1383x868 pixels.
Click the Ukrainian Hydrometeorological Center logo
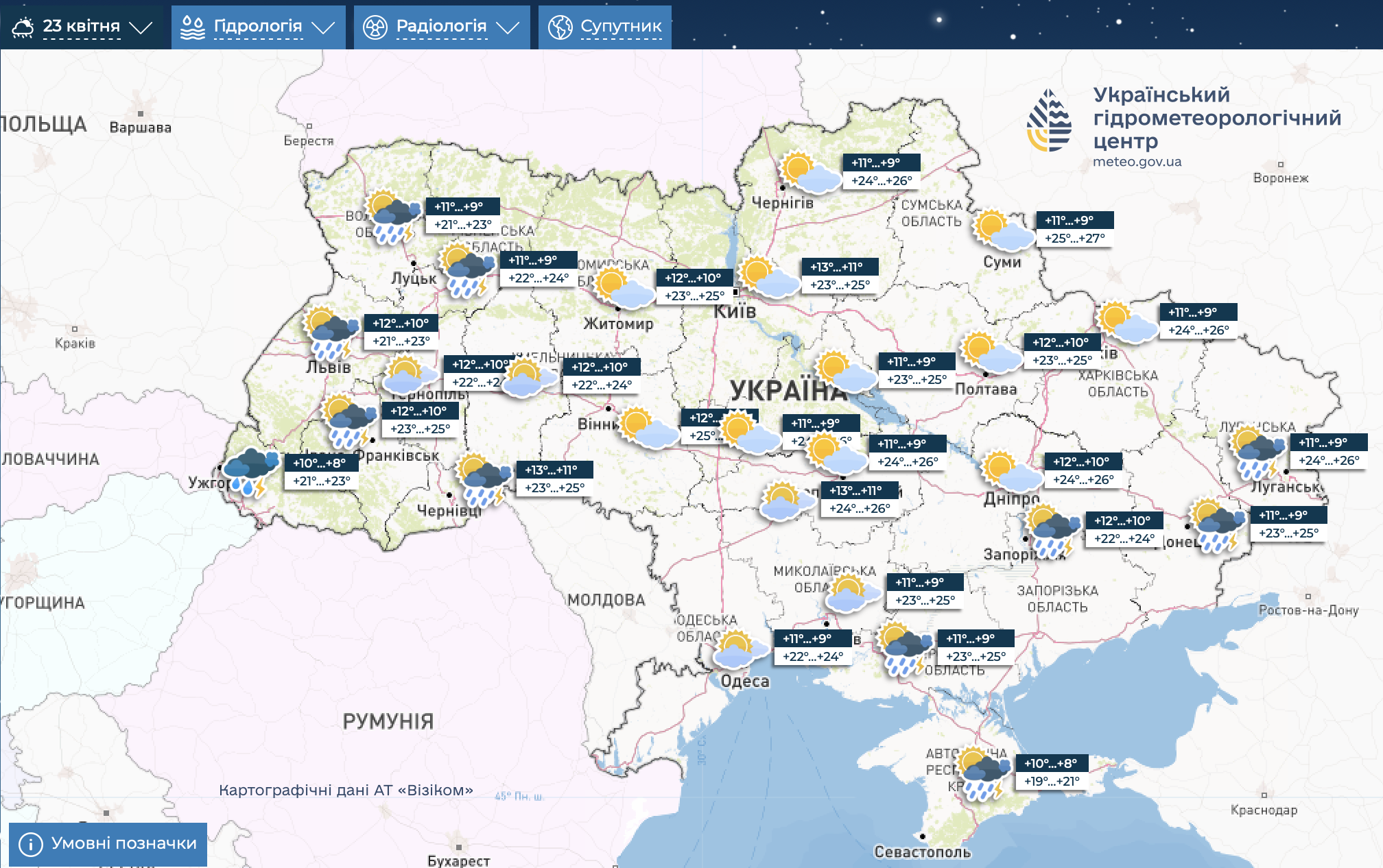(x=1049, y=121)
